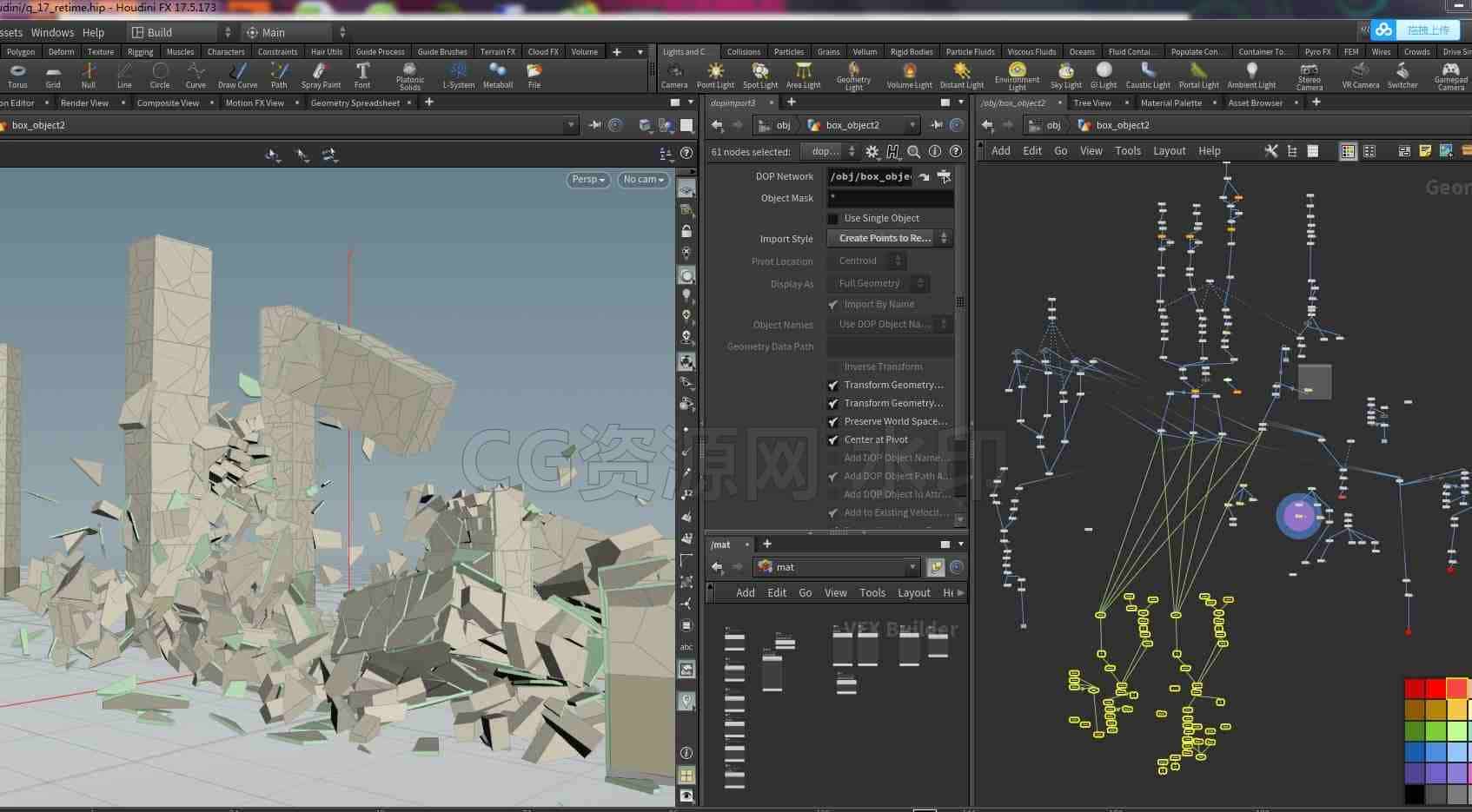Add a Camera from the shelf
This screenshot has width=1472, height=812.
tap(674, 76)
